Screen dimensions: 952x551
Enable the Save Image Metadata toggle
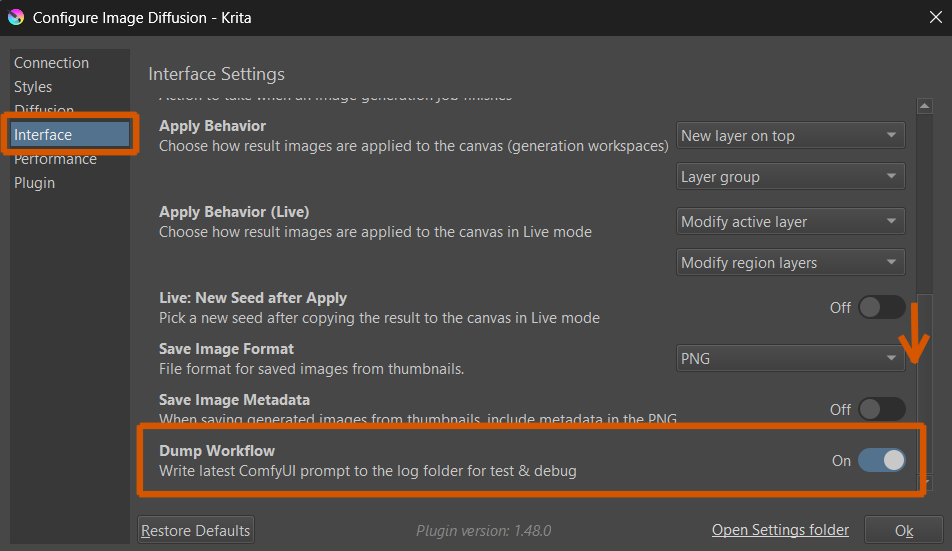[882, 409]
